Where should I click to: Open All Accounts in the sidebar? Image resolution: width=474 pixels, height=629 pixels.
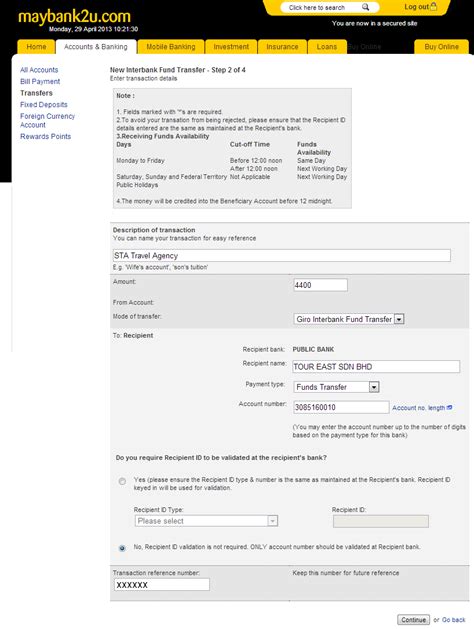(x=39, y=70)
